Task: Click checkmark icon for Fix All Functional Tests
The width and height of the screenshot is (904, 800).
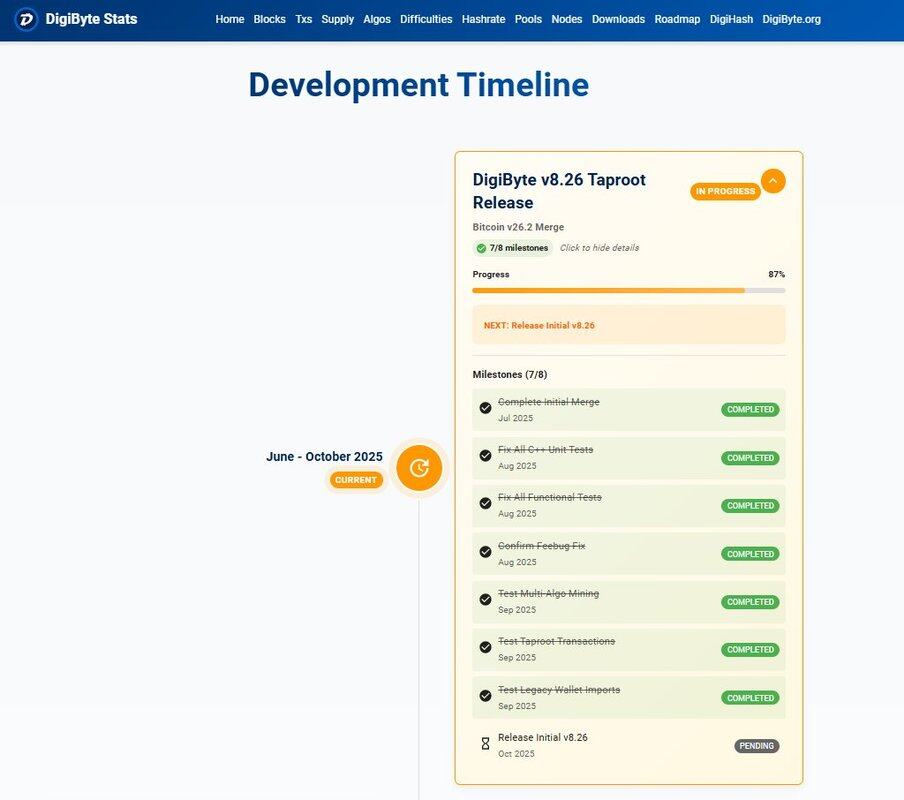Action: coord(485,504)
